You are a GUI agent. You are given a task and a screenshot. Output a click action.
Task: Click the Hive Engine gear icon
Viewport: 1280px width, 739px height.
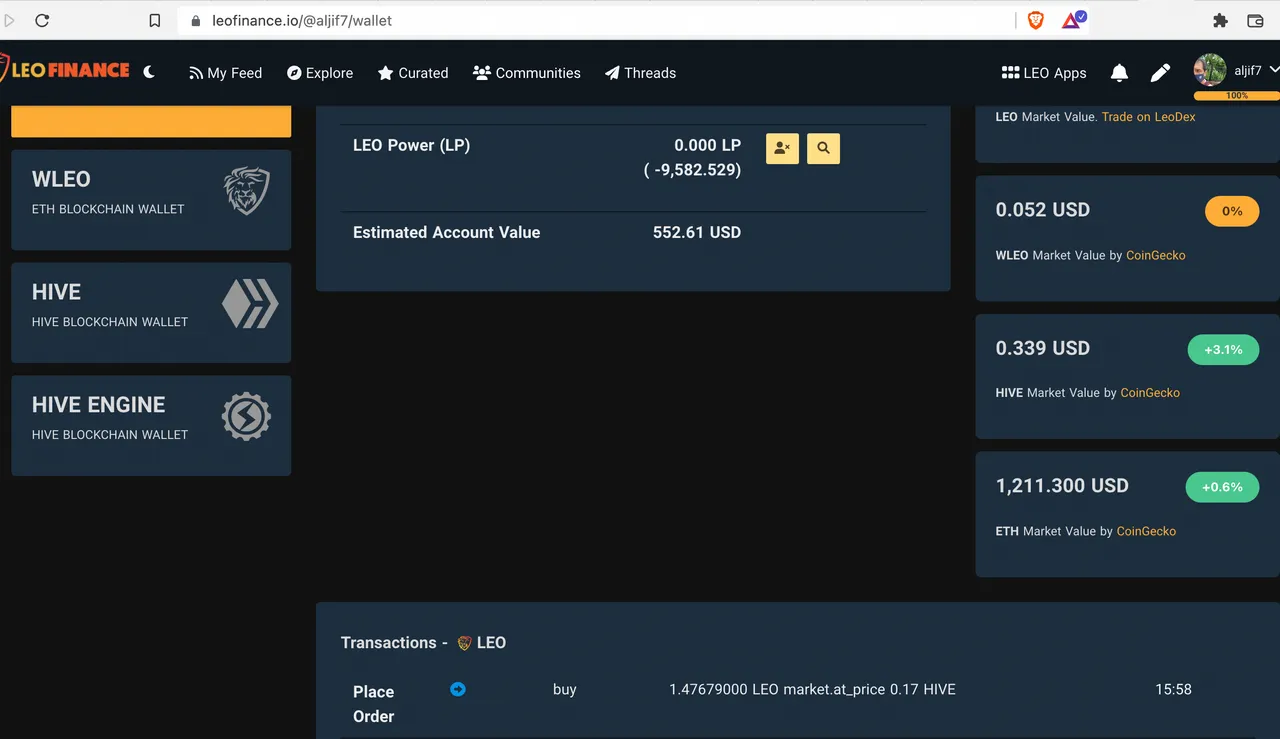pos(246,417)
